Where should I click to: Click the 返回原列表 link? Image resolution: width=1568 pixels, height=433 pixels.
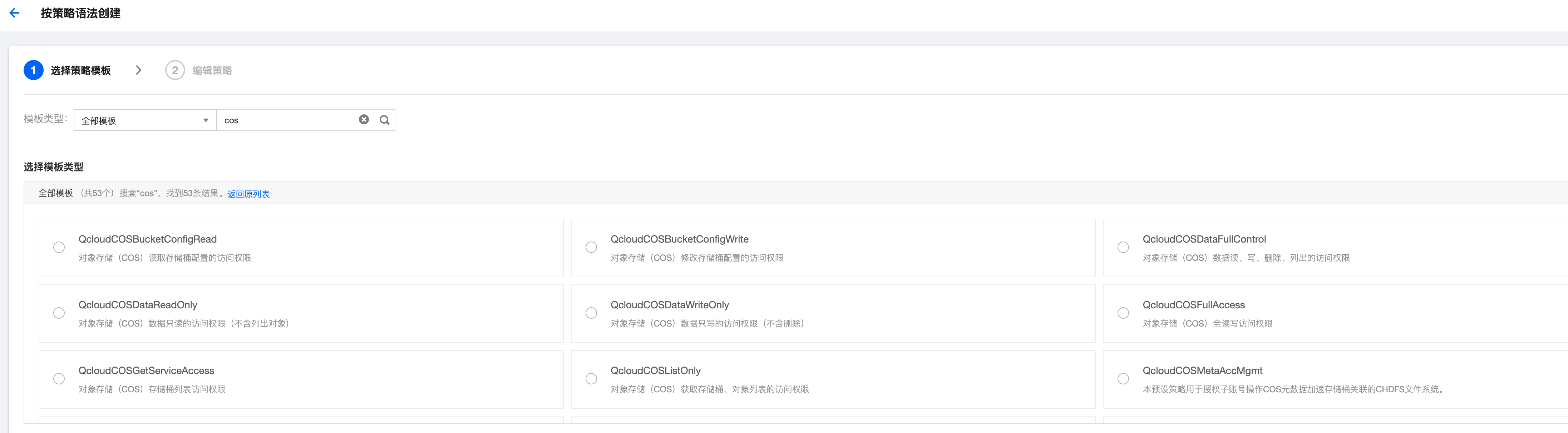[x=248, y=194]
